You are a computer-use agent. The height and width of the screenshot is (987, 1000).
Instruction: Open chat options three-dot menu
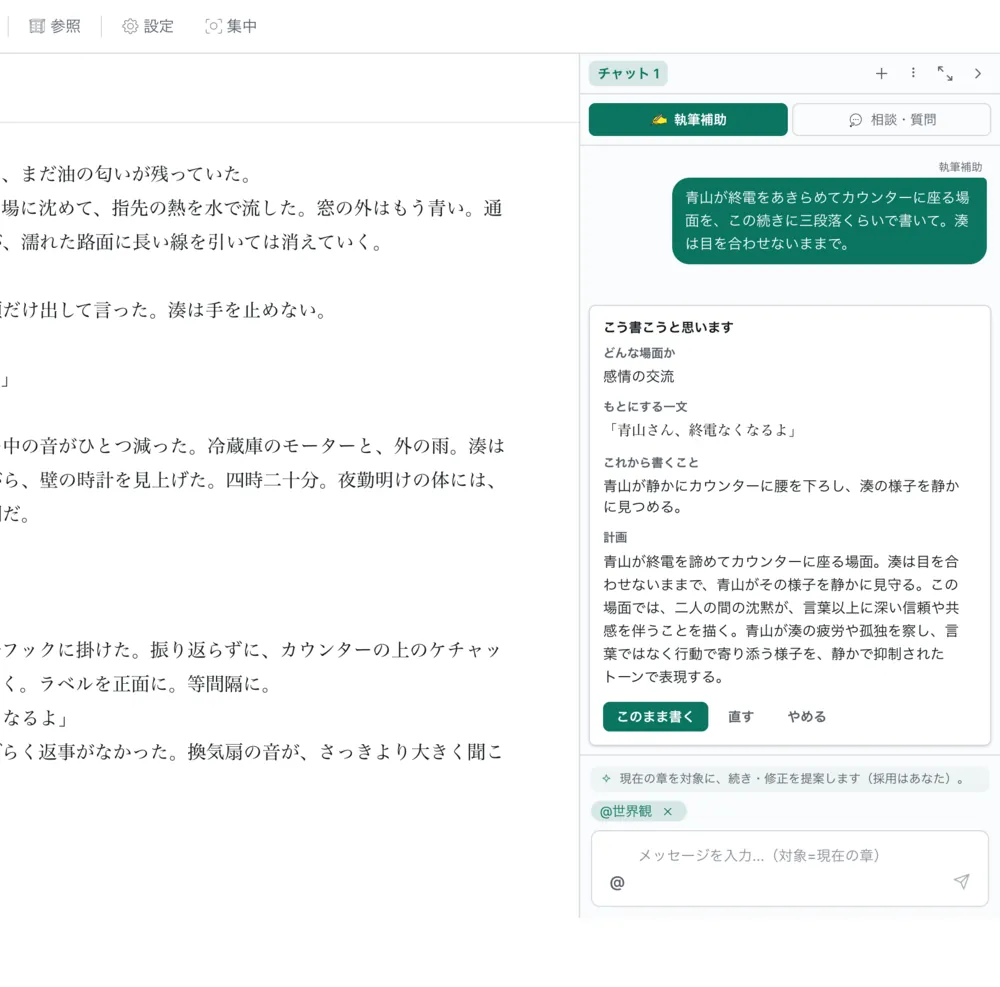click(913, 73)
